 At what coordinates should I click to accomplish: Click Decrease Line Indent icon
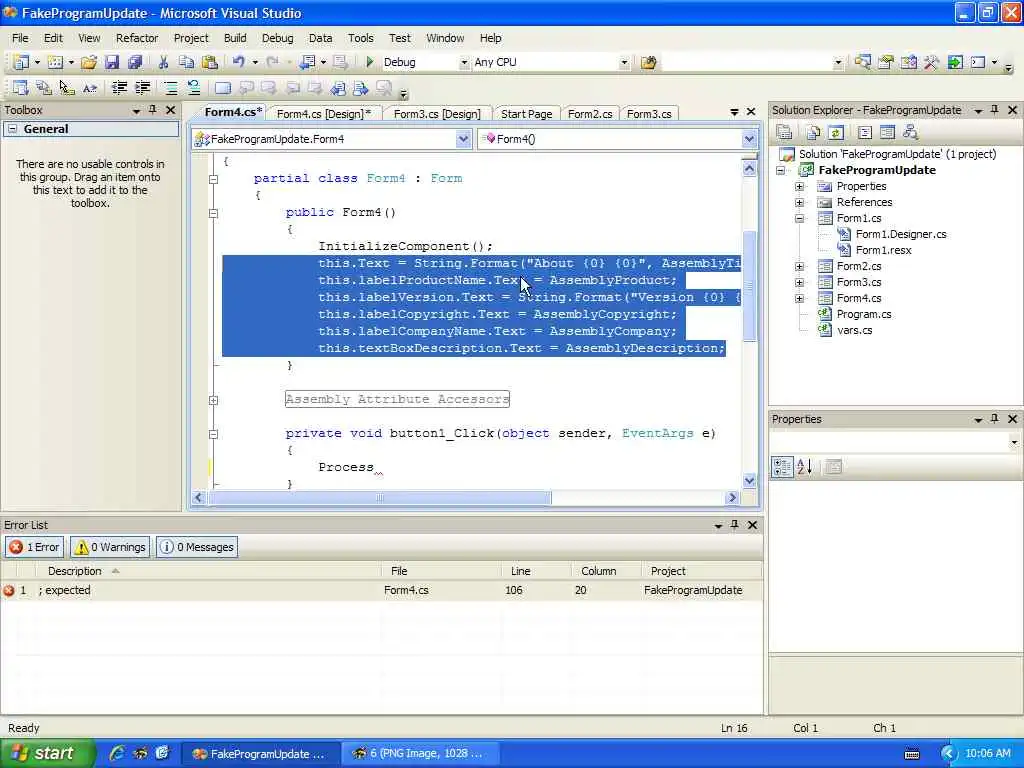119,88
